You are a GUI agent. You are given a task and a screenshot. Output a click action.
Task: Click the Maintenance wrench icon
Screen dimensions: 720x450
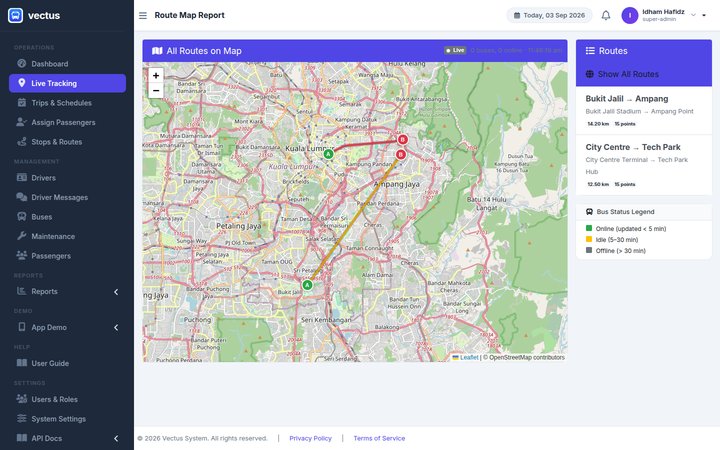[22, 236]
